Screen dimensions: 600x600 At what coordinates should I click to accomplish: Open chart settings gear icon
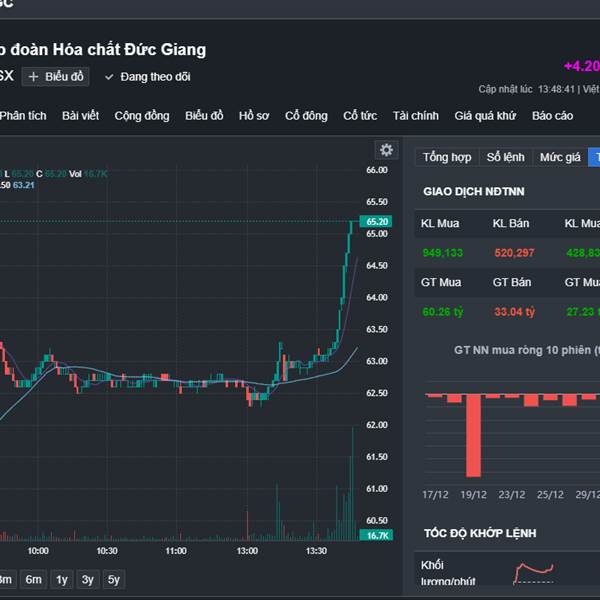coord(386,150)
